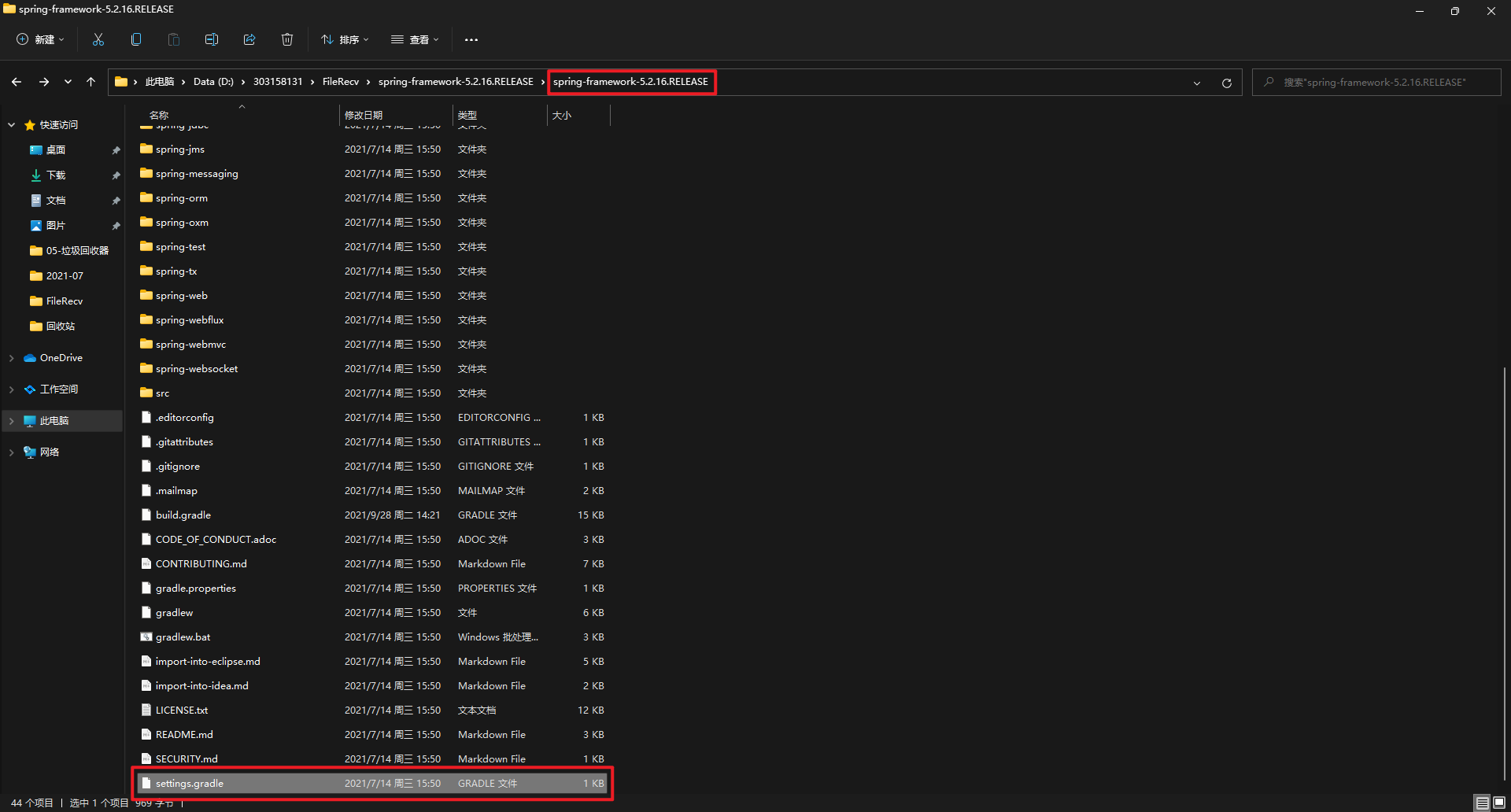Viewport: 1511px width, 812px height.
Task: Open 下载 in quick access
Action: [x=55, y=175]
